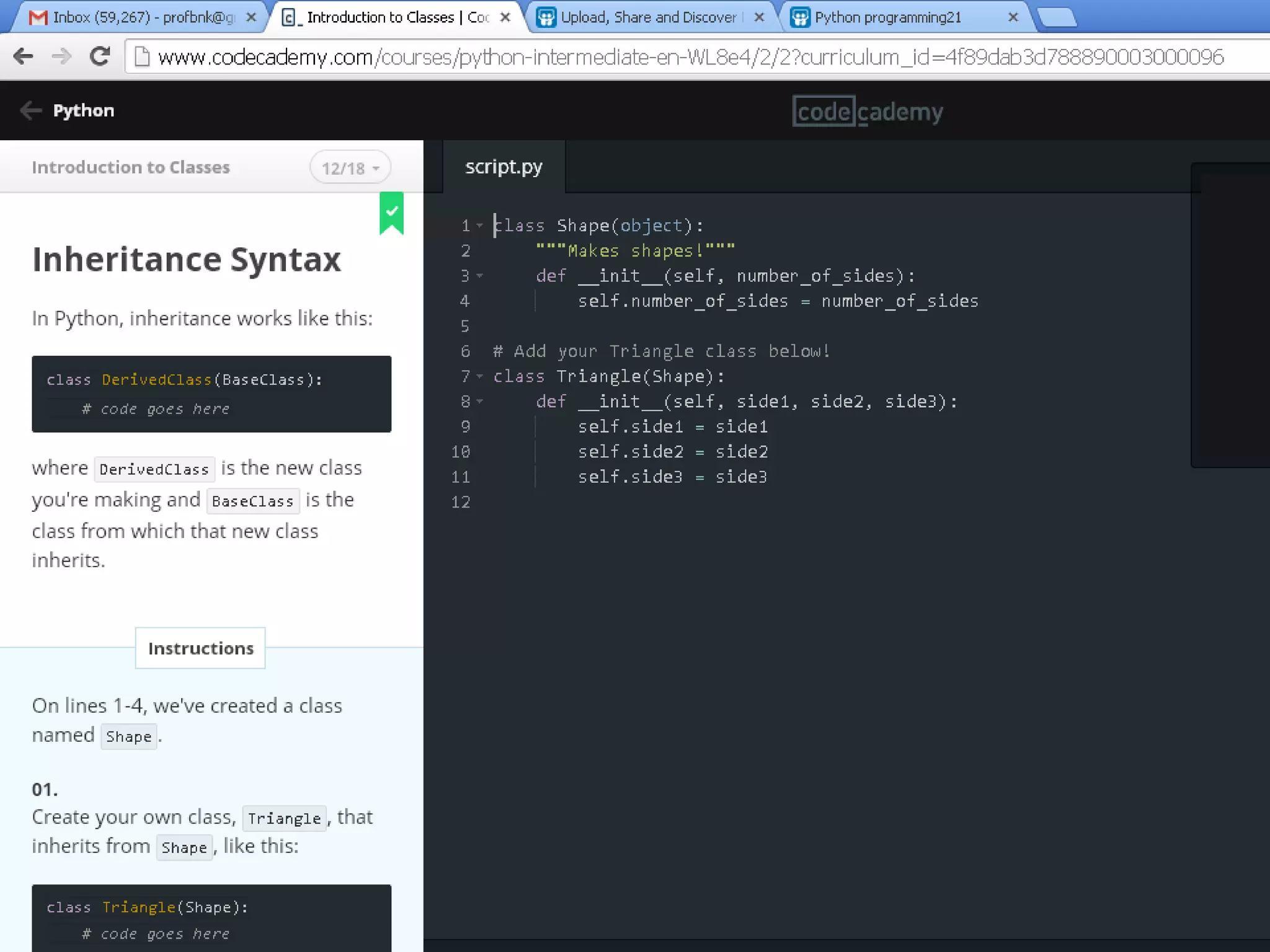Screen dimensions: 1270x952
Task: Close the Introduction to Classes tab
Action: coord(505,17)
